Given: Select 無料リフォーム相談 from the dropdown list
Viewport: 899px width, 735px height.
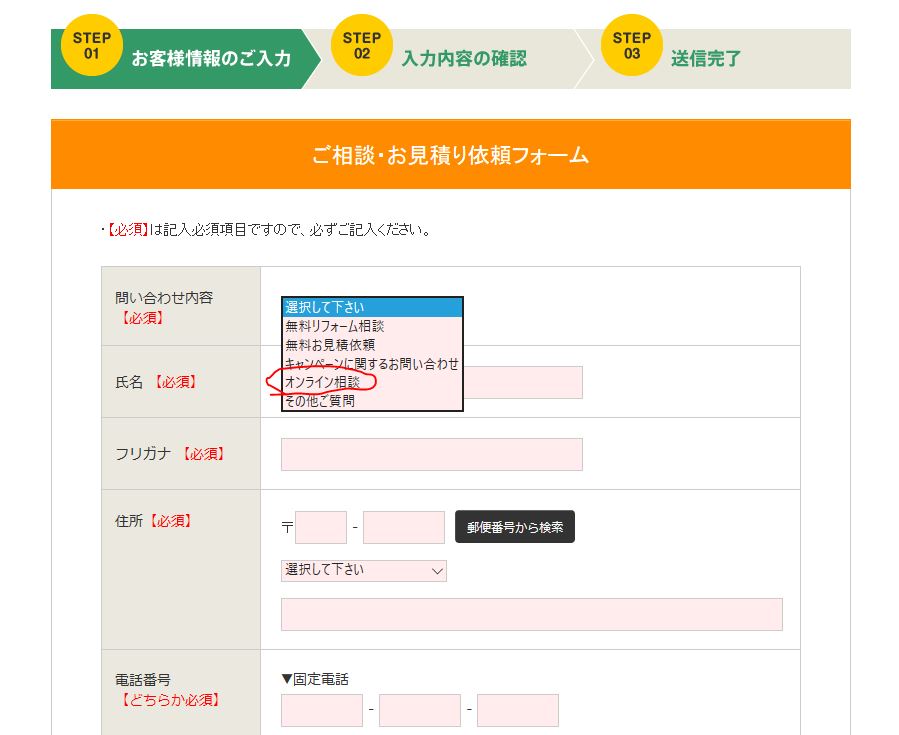Looking at the screenshot, I should (x=372, y=326).
